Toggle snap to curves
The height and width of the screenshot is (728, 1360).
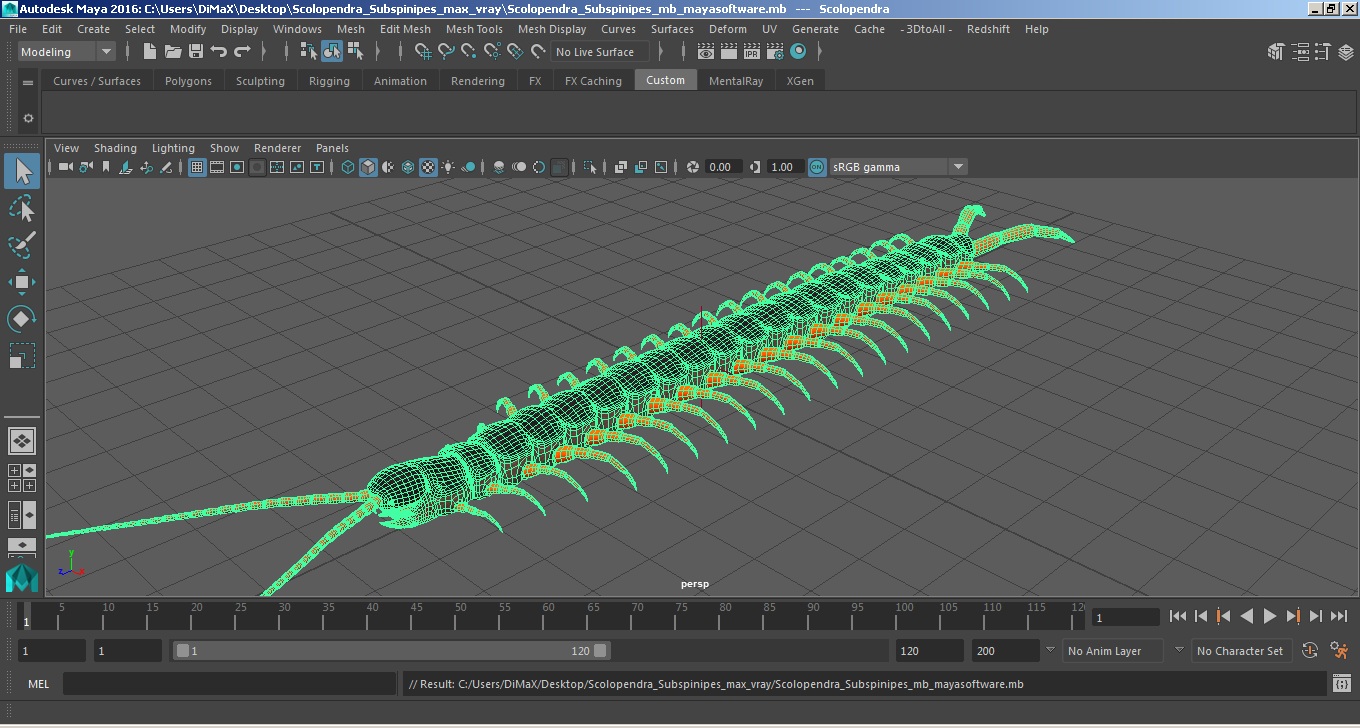tap(446, 52)
